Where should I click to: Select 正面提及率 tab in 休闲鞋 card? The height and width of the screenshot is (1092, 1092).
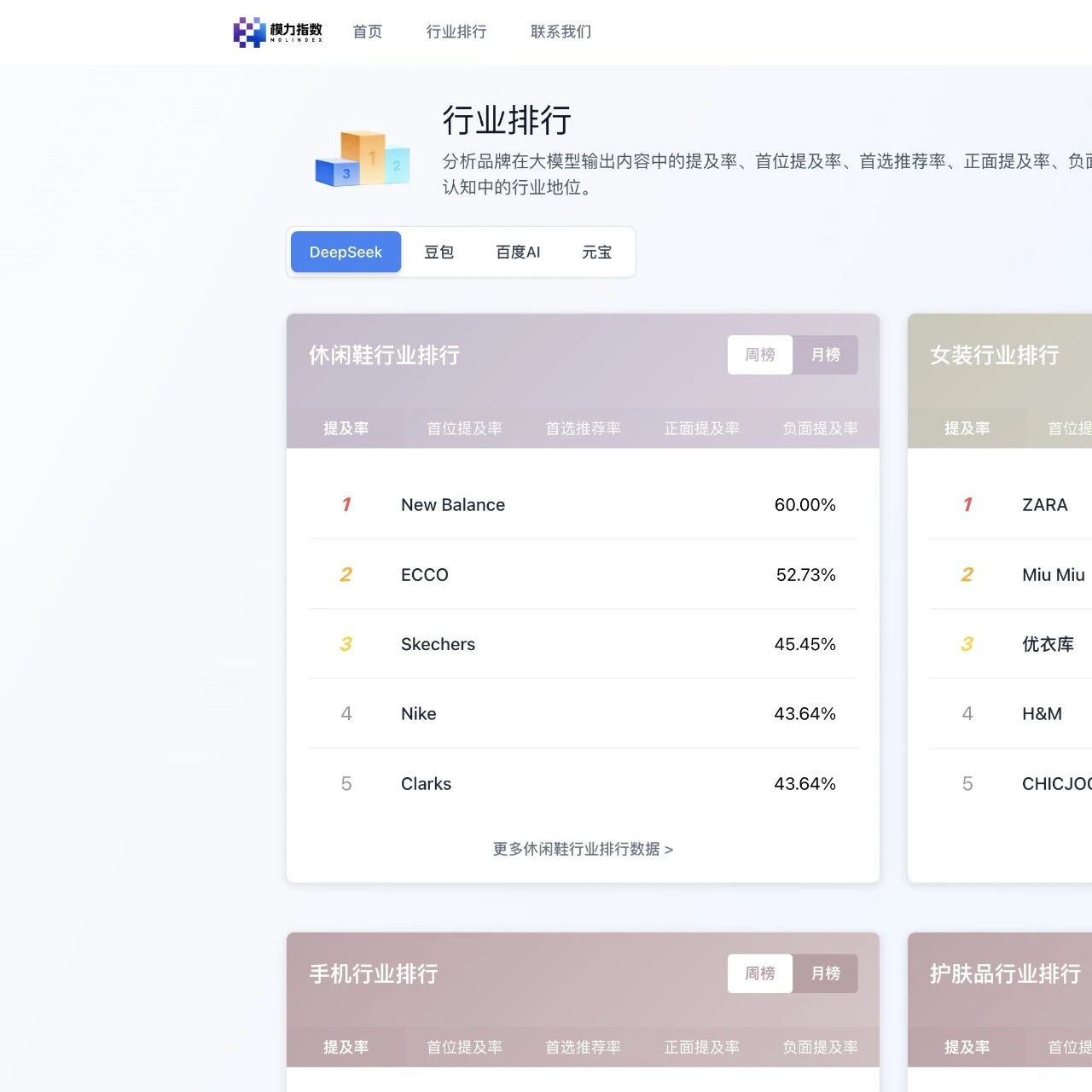701,428
